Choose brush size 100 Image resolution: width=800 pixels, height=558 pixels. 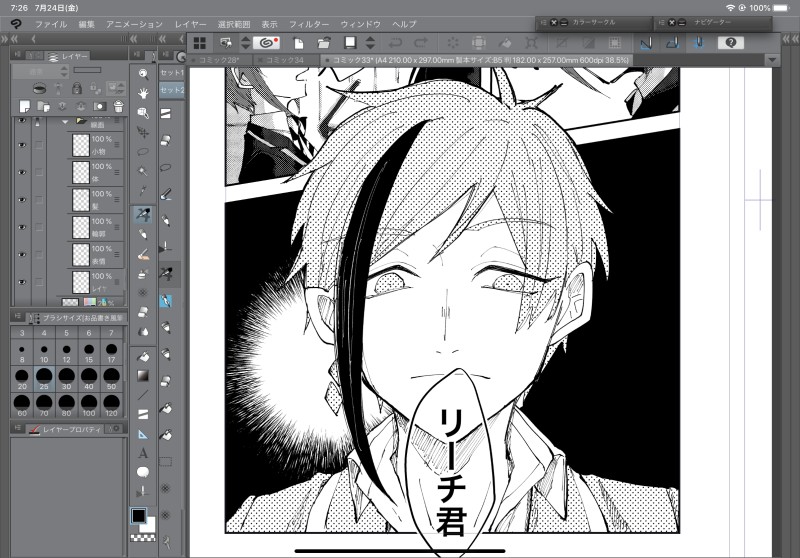(89, 405)
